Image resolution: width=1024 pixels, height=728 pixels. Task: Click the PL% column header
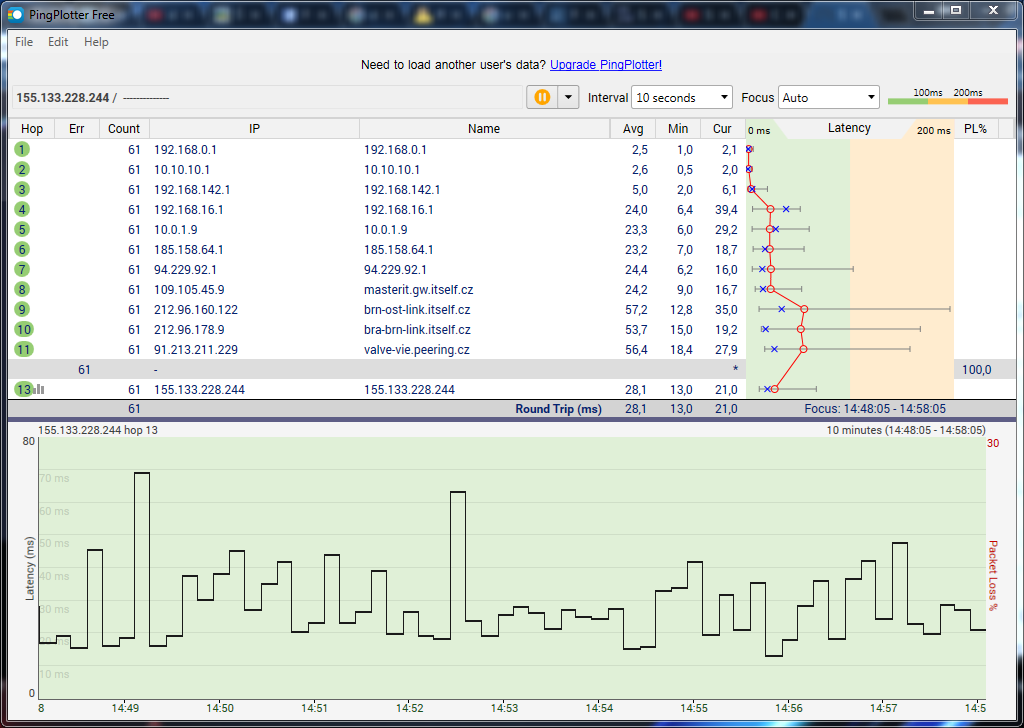pos(974,129)
